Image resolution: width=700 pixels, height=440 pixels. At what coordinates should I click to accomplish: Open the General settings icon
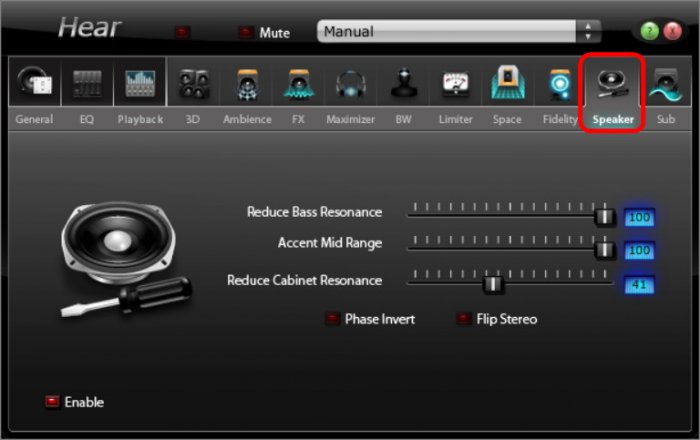tap(34, 87)
